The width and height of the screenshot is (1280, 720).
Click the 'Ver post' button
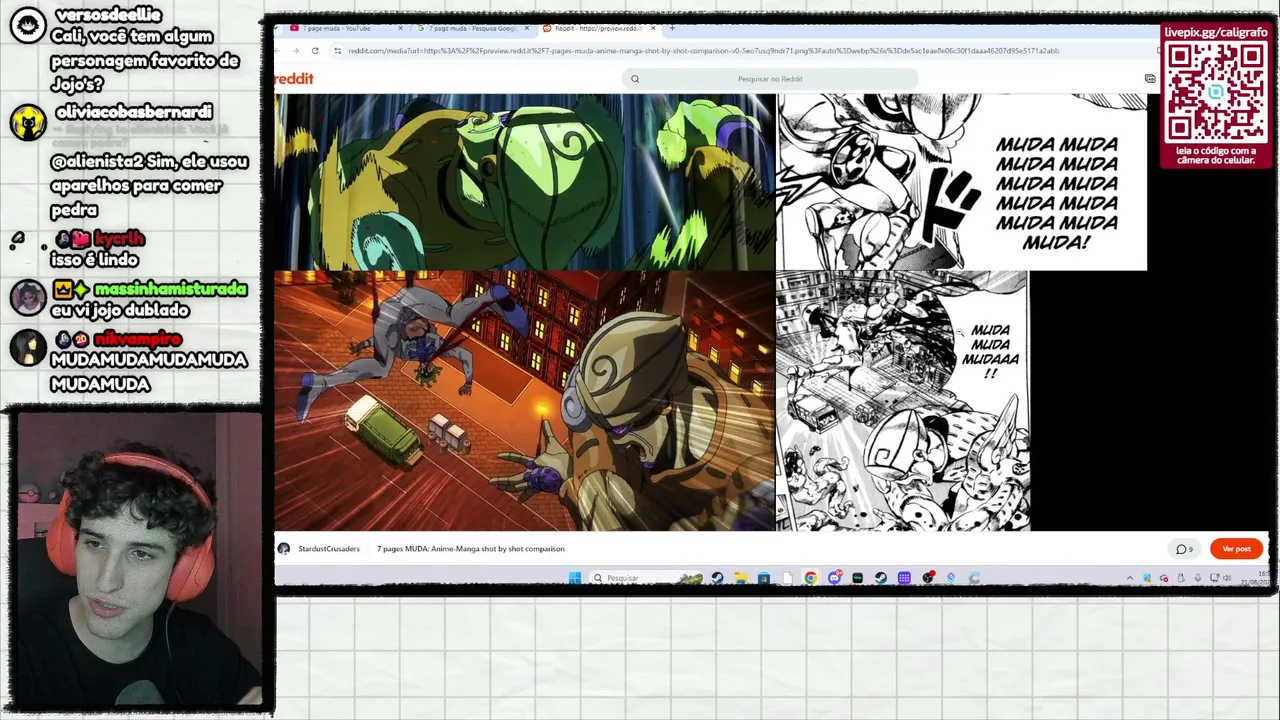click(1237, 549)
